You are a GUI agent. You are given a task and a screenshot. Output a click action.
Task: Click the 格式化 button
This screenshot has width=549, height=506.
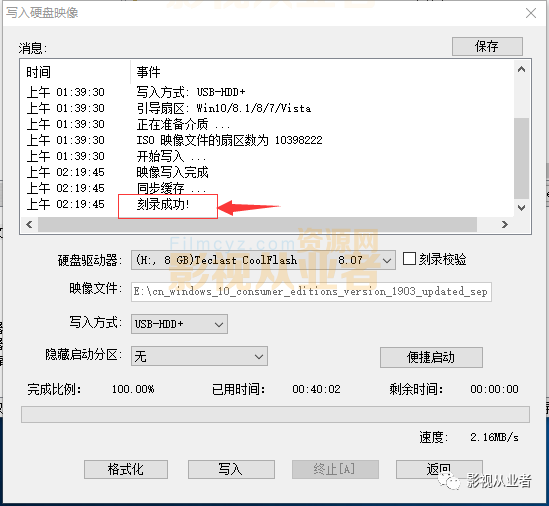click(126, 469)
